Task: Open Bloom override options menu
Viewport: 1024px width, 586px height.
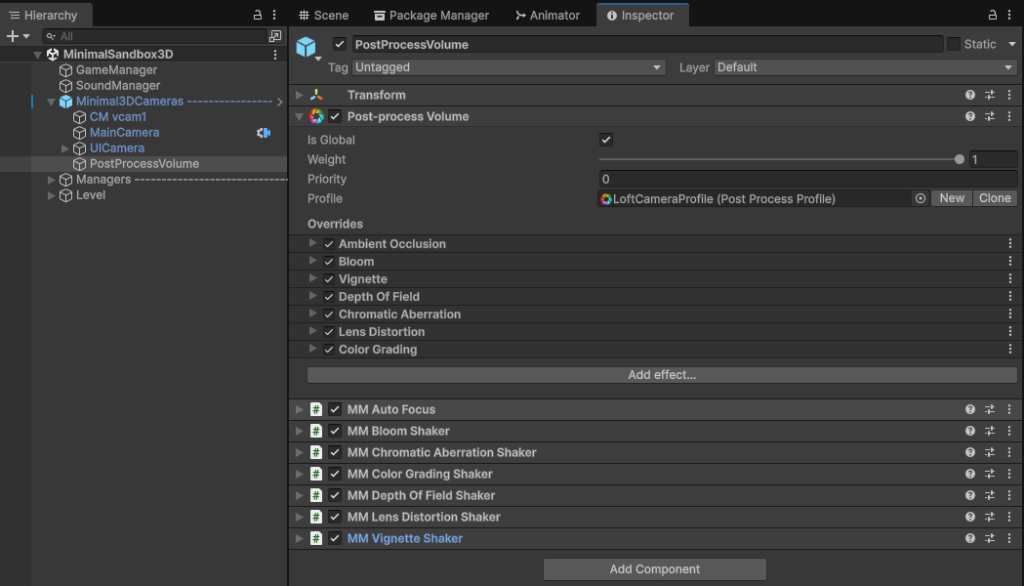Action: click(x=1010, y=262)
